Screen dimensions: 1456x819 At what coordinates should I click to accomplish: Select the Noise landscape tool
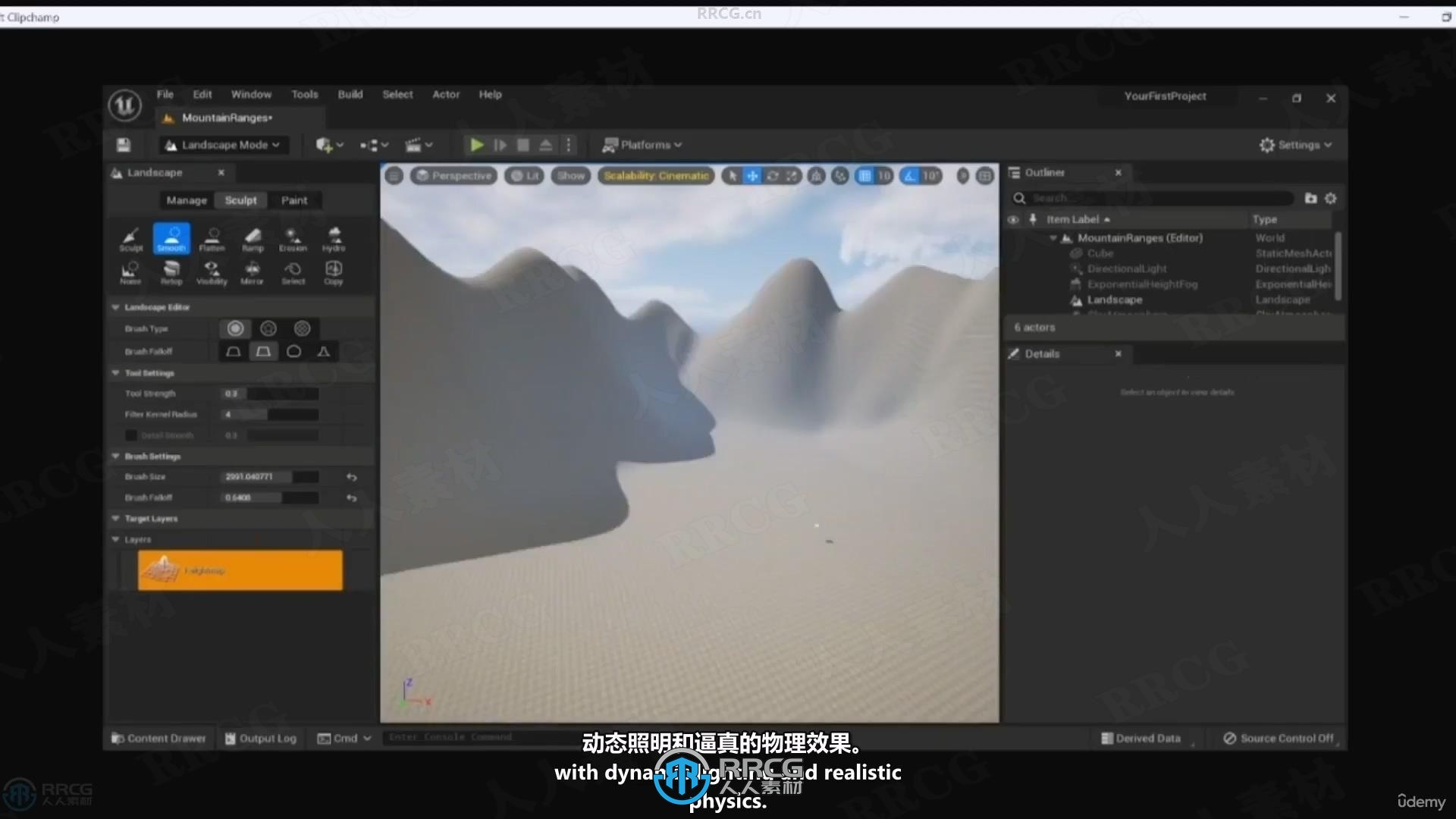click(130, 272)
